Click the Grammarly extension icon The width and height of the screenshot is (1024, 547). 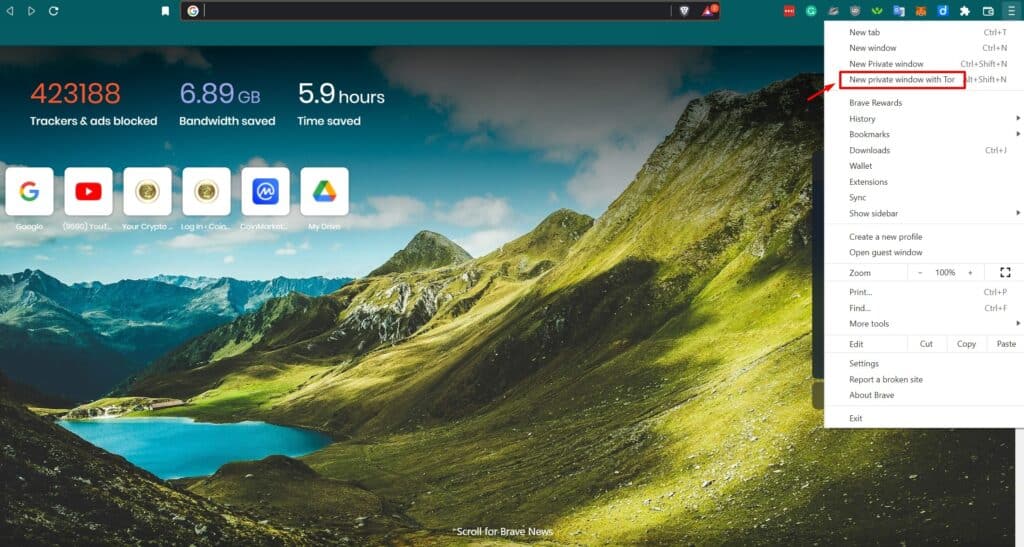(x=811, y=11)
